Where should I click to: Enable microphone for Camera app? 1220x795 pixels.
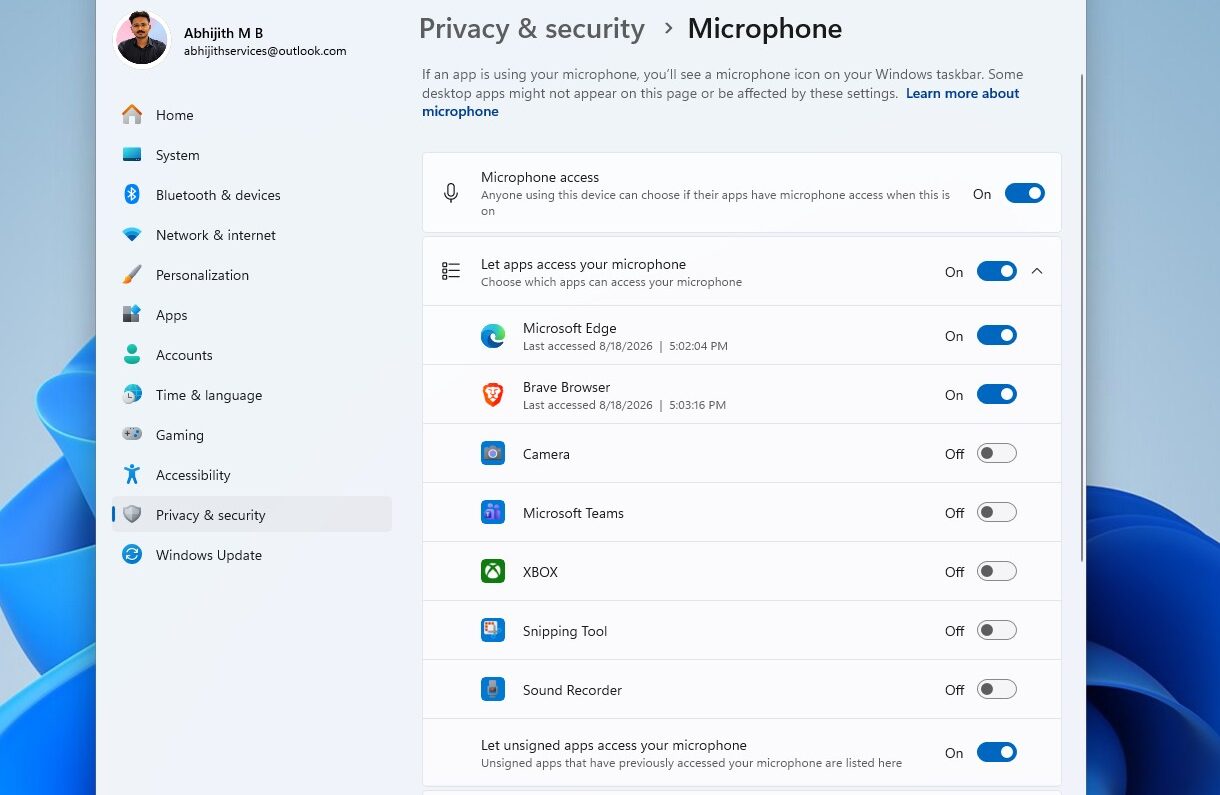[x=997, y=454]
